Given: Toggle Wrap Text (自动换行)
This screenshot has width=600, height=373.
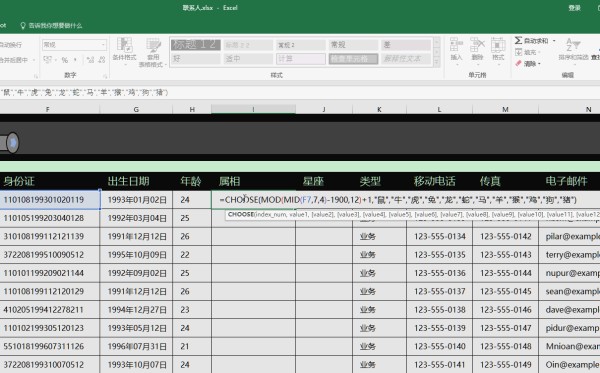Looking at the screenshot, I should pos(11,45).
